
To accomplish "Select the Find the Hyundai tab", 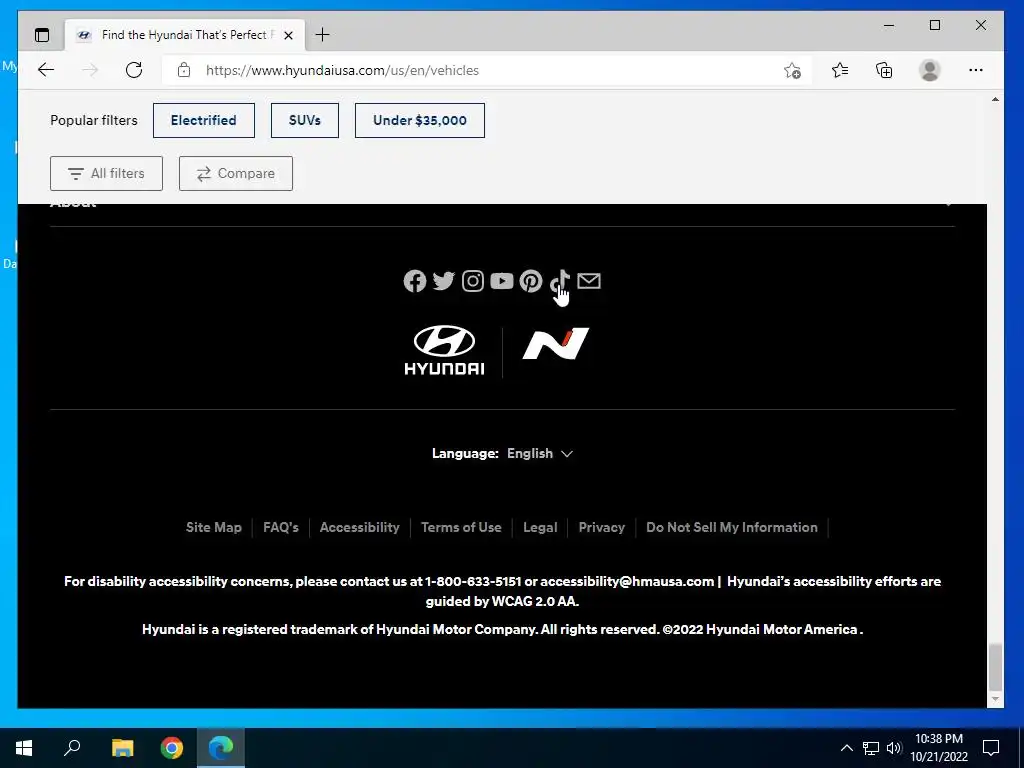I will (184, 35).
